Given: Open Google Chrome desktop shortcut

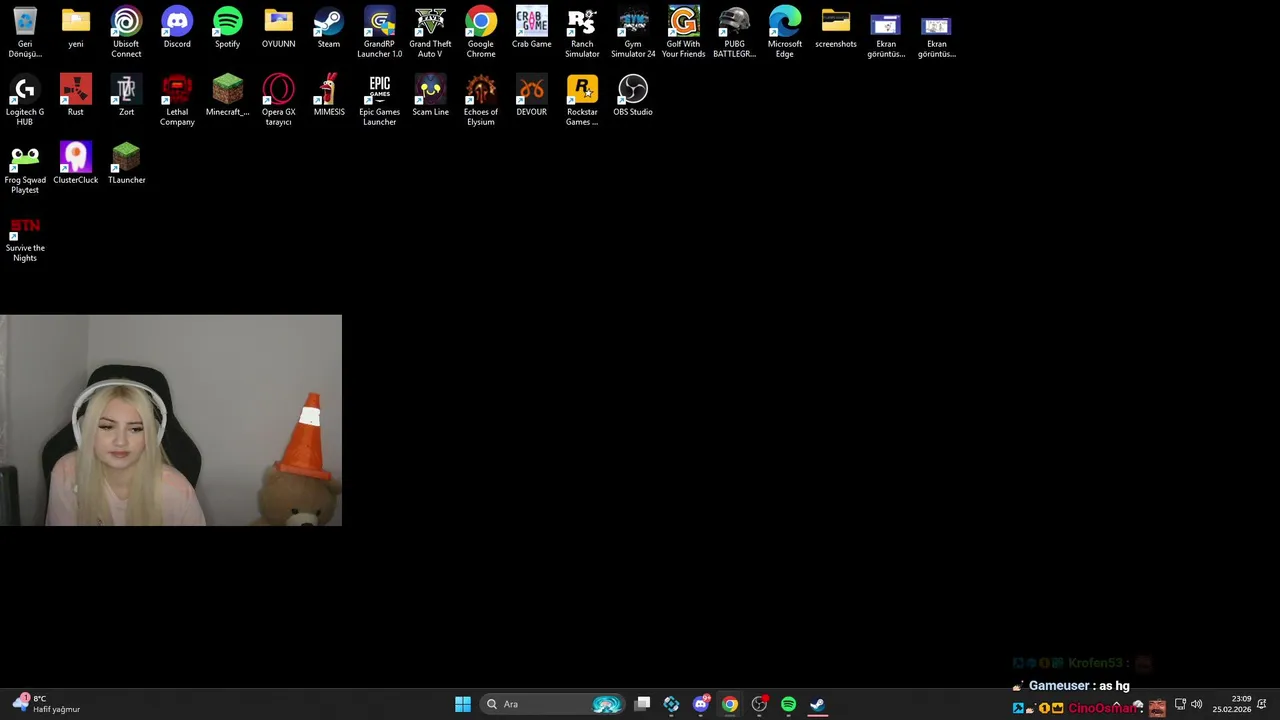Looking at the screenshot, I should [481, 32].
